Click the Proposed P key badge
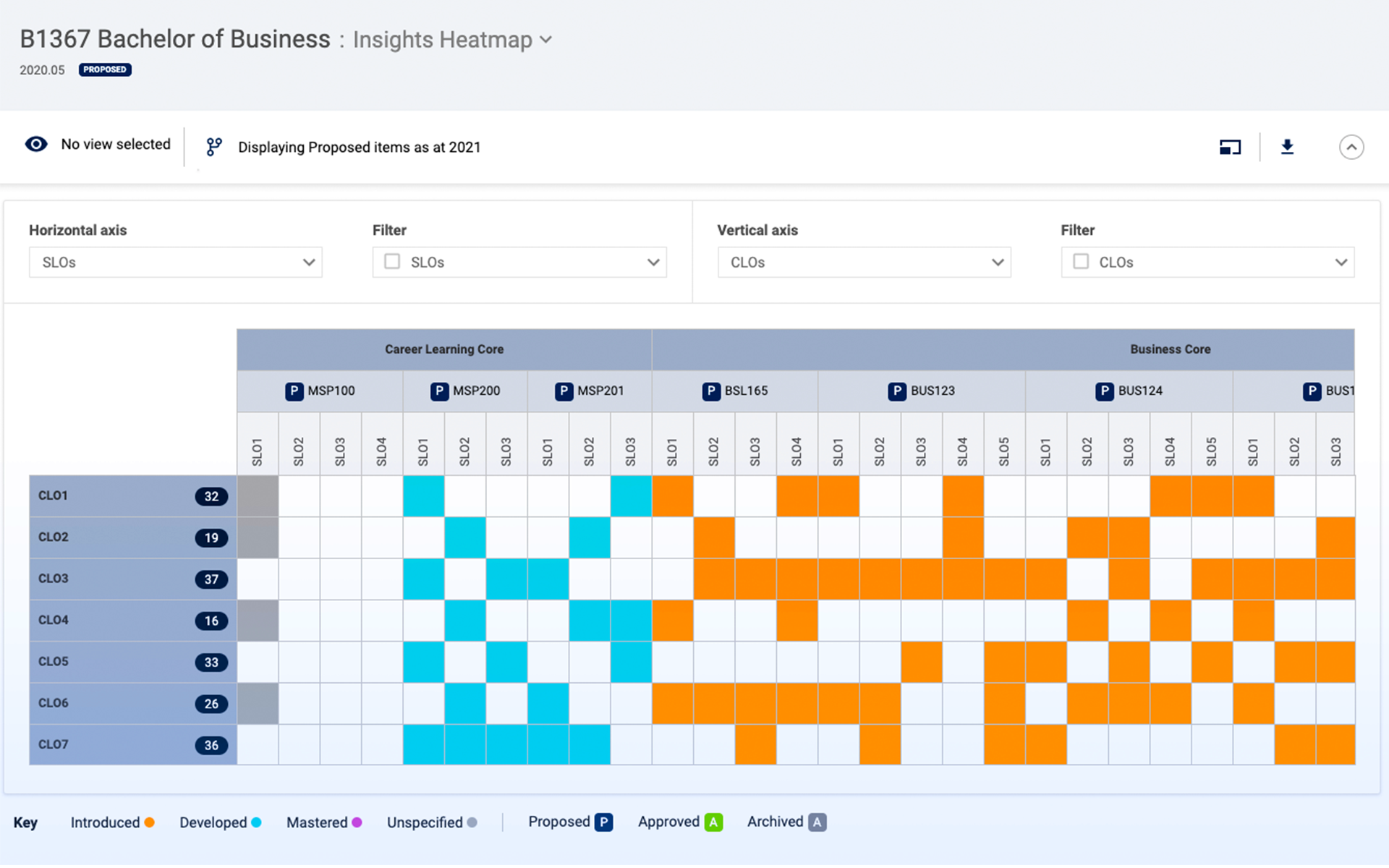This screenshot has height=868, width=1389. pyautogui.click(x=604, y=822)
